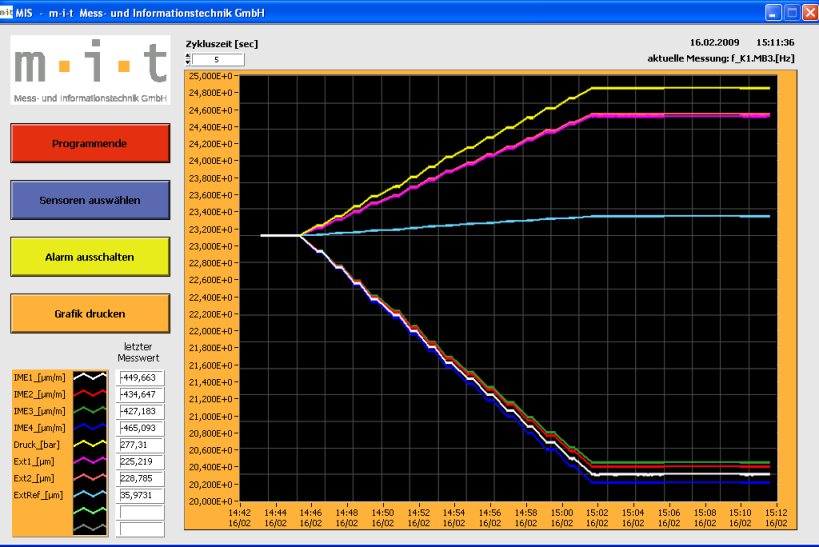Image resolution: width=819 pixels, height=547 pixels.
Task: Open Sensoren auswählen dialog
Action: [x=90, y=200]
